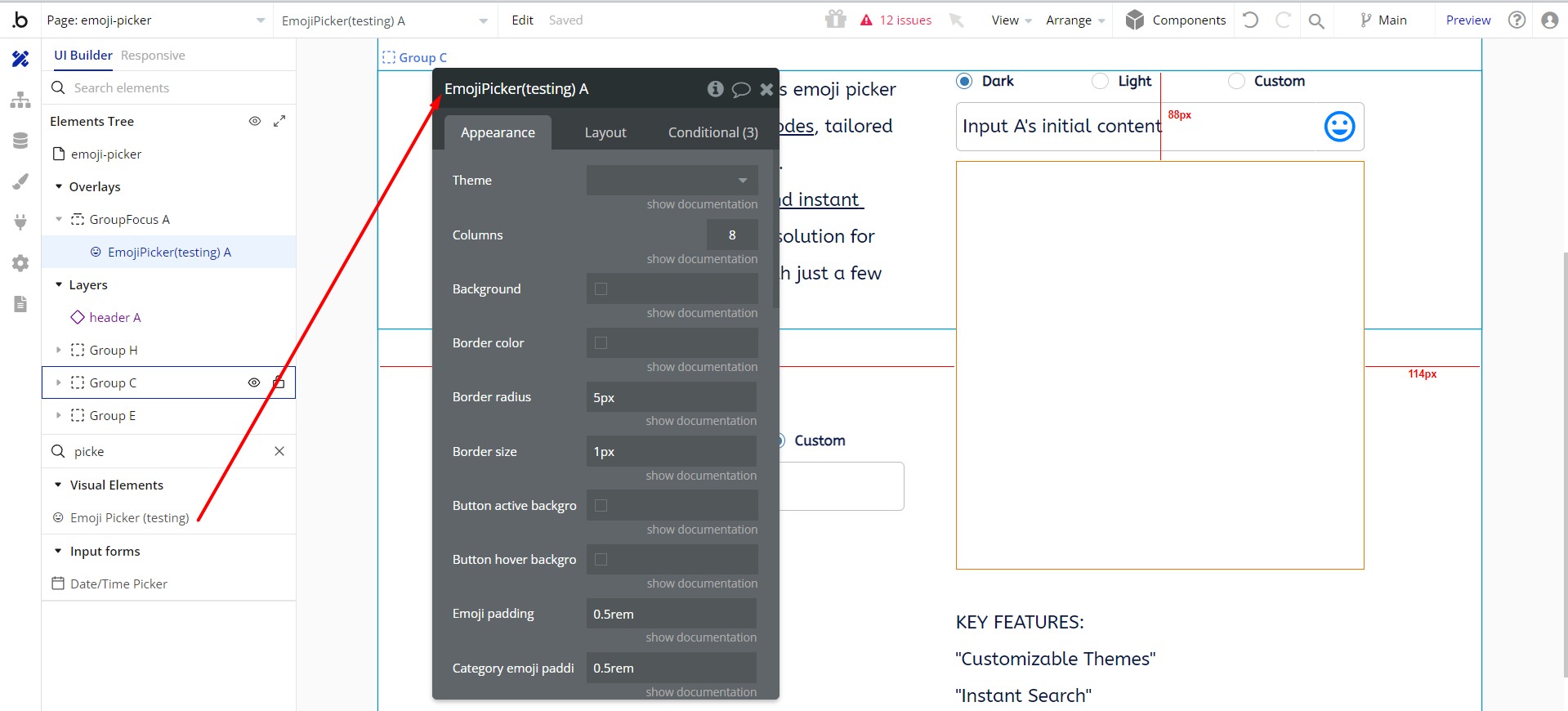Open the help question mark icon
The image size is (1568, 711).
point(1517,20)
